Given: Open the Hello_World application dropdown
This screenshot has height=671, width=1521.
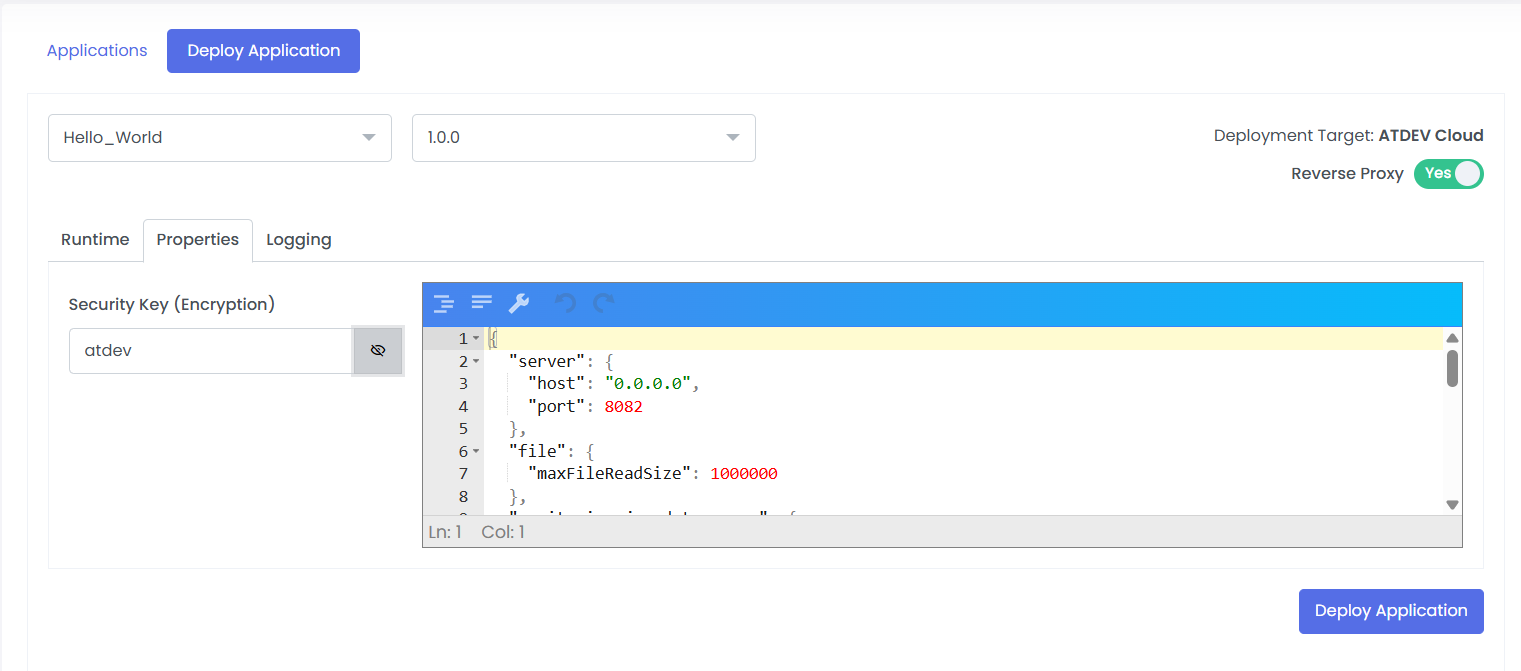Looking at the screenshot, I should [x=219, y=138].
